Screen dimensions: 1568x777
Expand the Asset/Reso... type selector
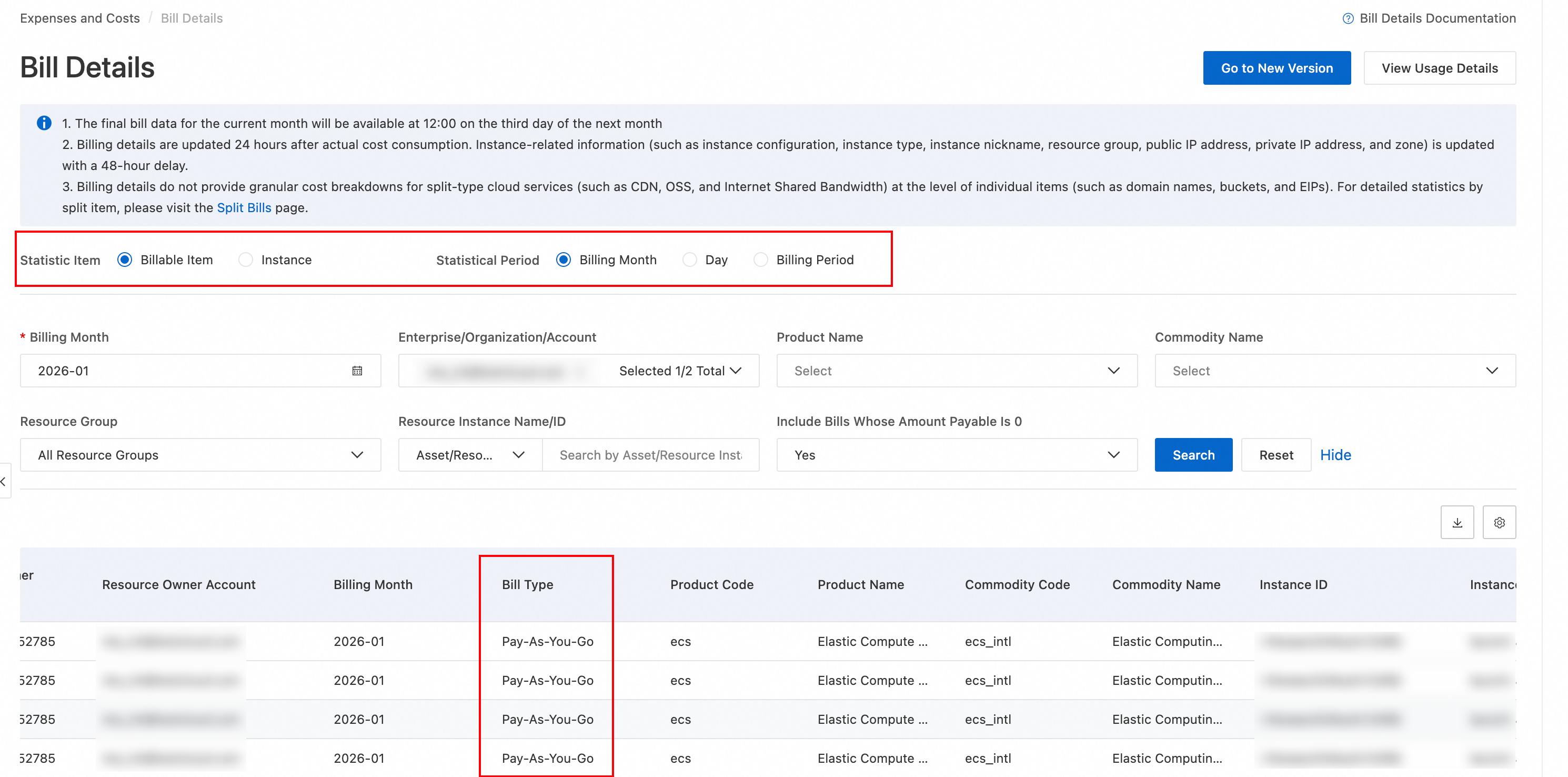tap(469, 455)
